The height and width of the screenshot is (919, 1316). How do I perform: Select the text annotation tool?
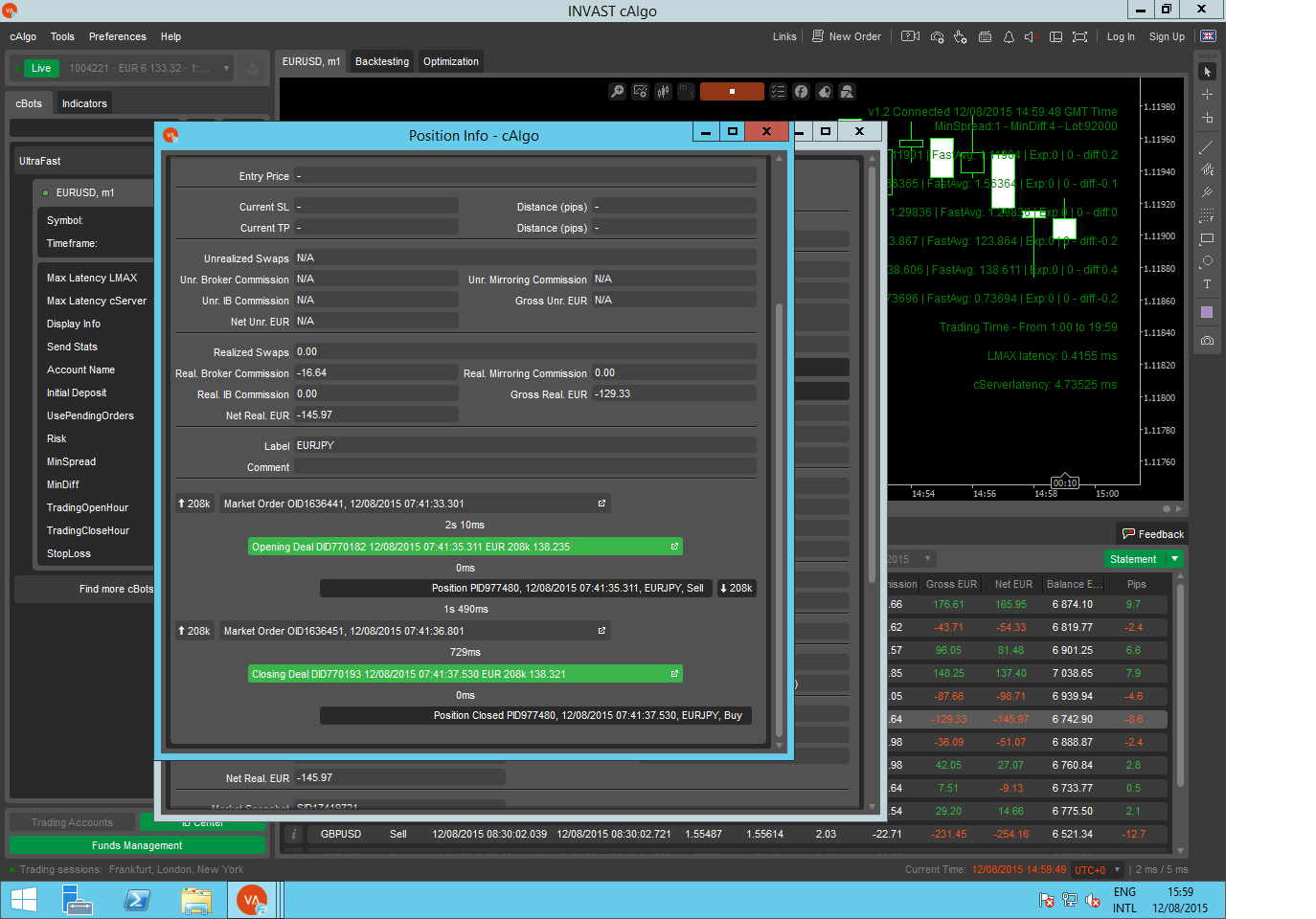click(1207, 284)
